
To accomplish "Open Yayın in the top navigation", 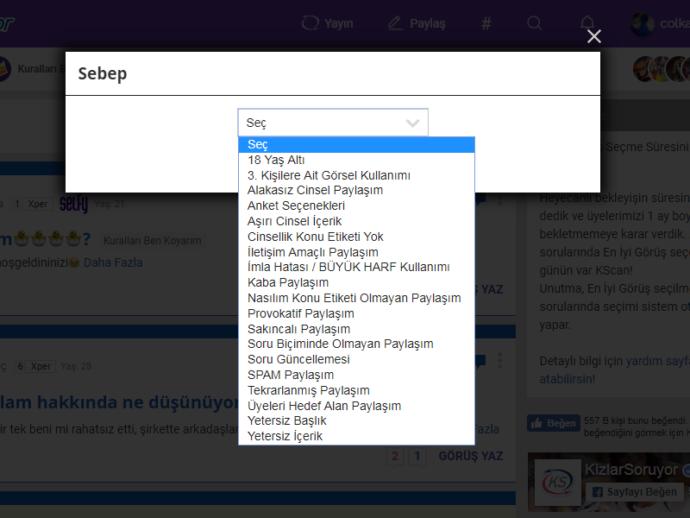I will (x=327, y=23).
